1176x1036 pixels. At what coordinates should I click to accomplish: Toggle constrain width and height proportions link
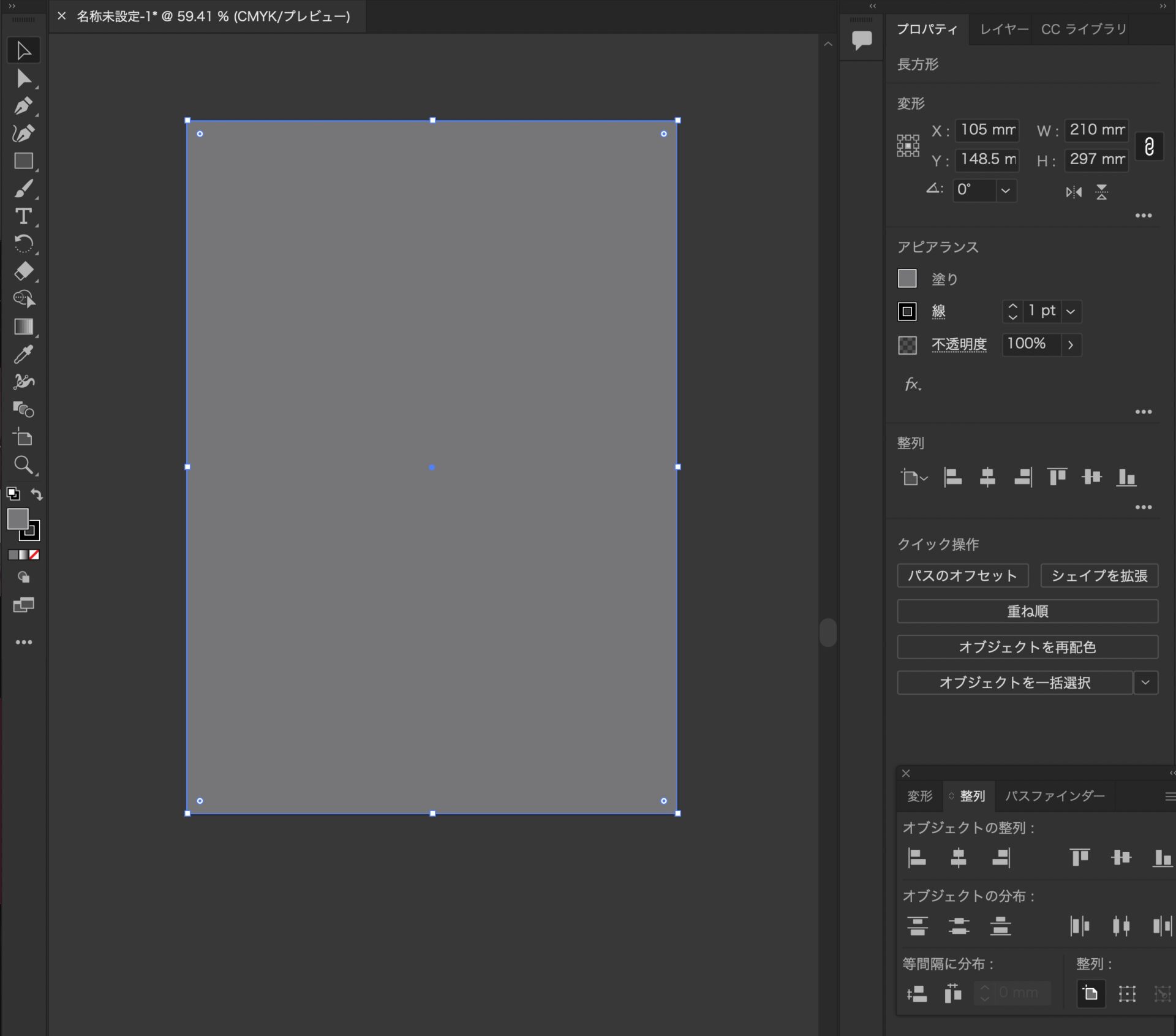(1149, 146)
